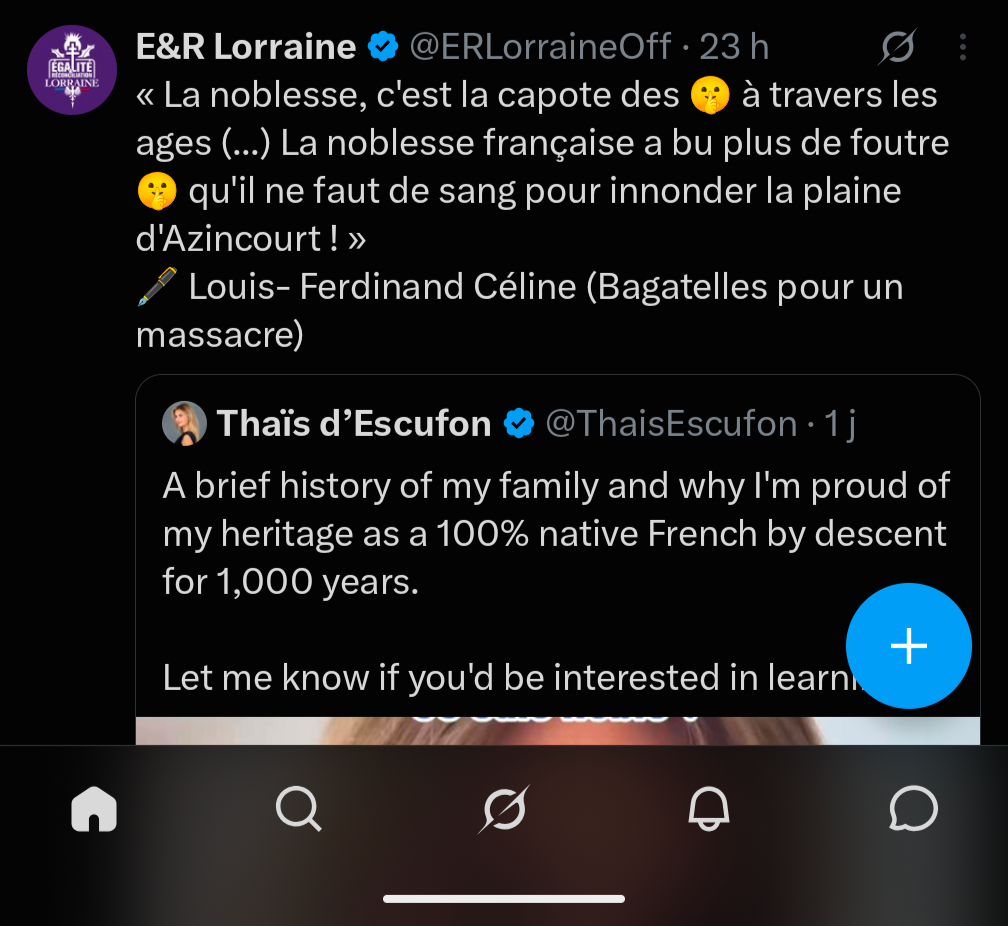1008x926 pixels.
Task: Tap the 23 h timestamp of the post
Action: coord(734,47)
